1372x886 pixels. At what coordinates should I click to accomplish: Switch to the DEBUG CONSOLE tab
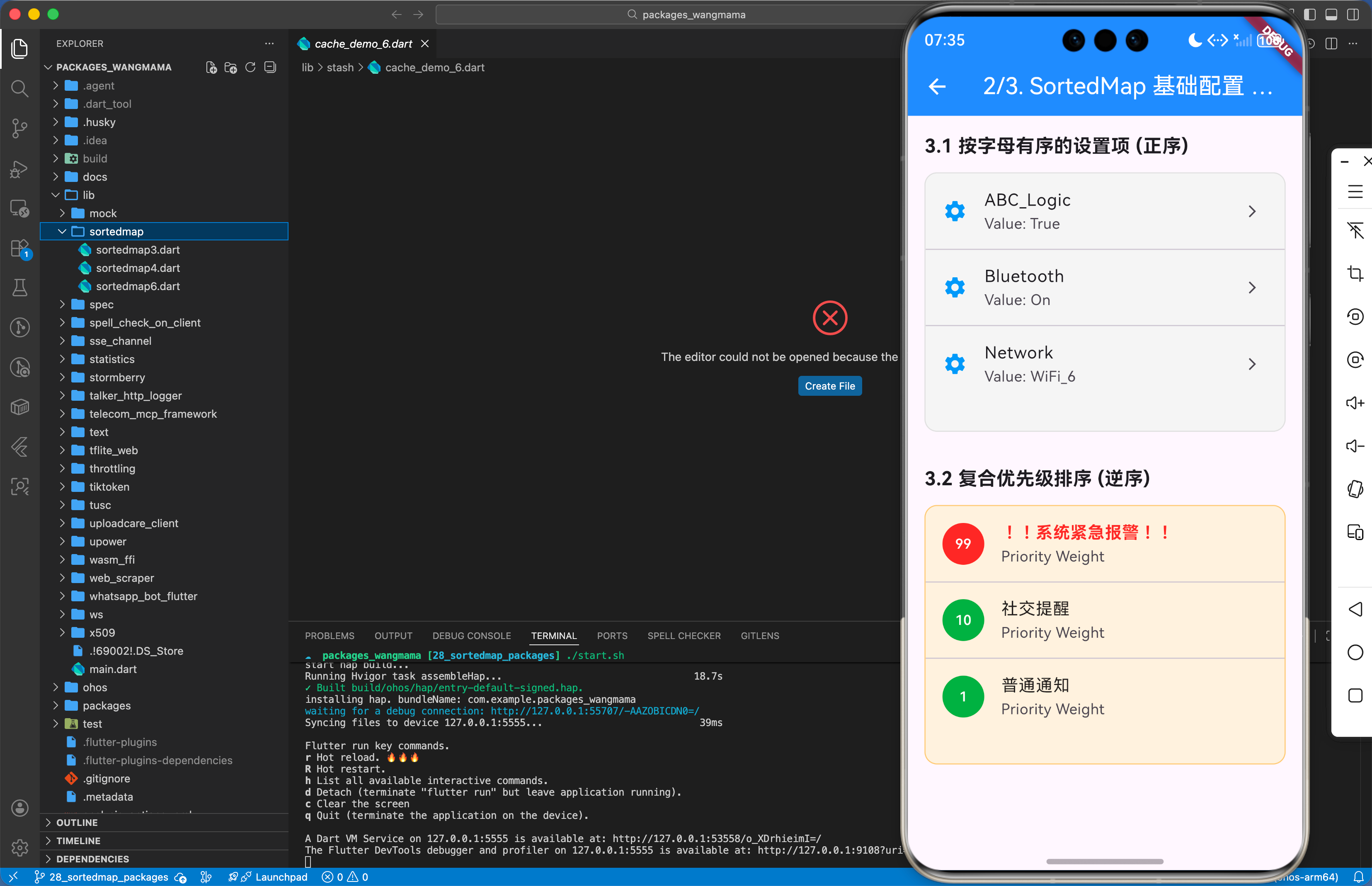point(471,636)
